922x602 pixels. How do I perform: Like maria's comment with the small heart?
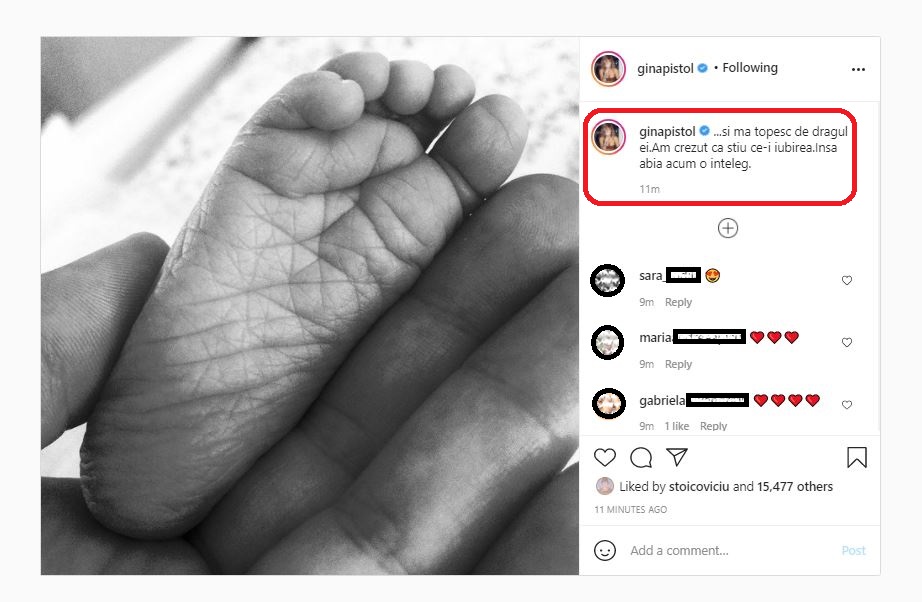[847, 343]
